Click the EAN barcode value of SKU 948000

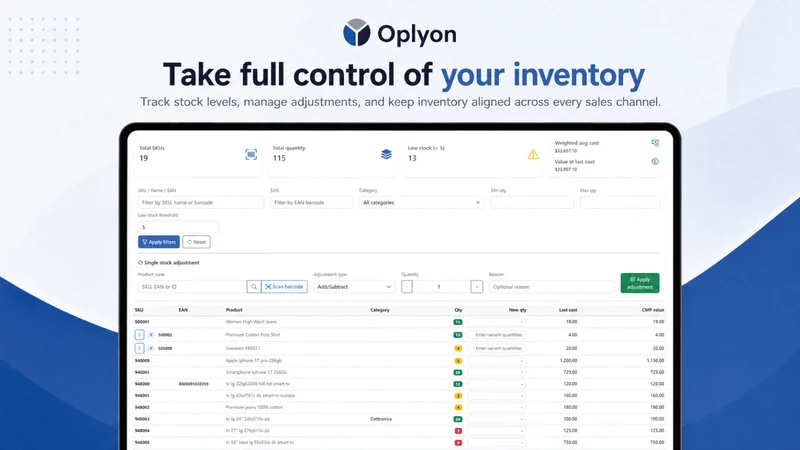pyautogui.click(x=193, y=384)
